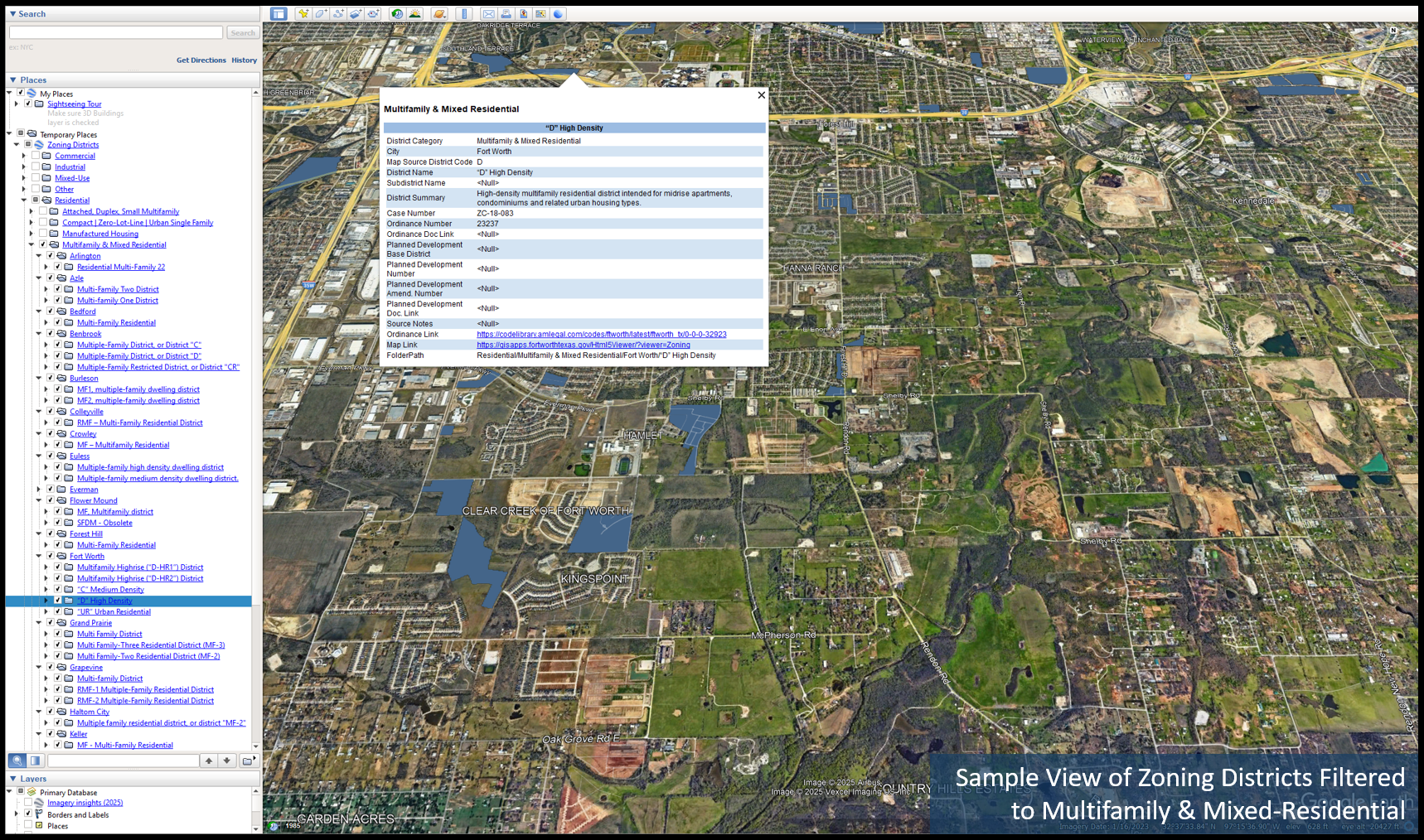Show historical imagery slider
Viewport: 1424px width, 840px height.
[x=396, y=14]
